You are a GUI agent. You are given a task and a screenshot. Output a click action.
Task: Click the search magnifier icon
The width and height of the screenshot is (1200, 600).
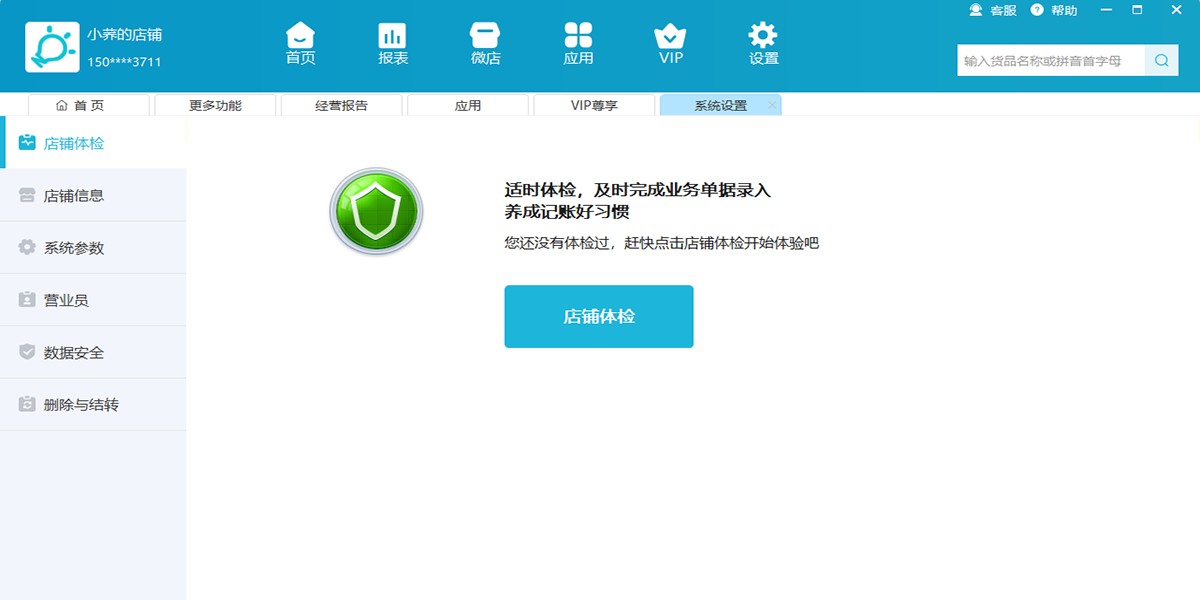coord(1161,61)
